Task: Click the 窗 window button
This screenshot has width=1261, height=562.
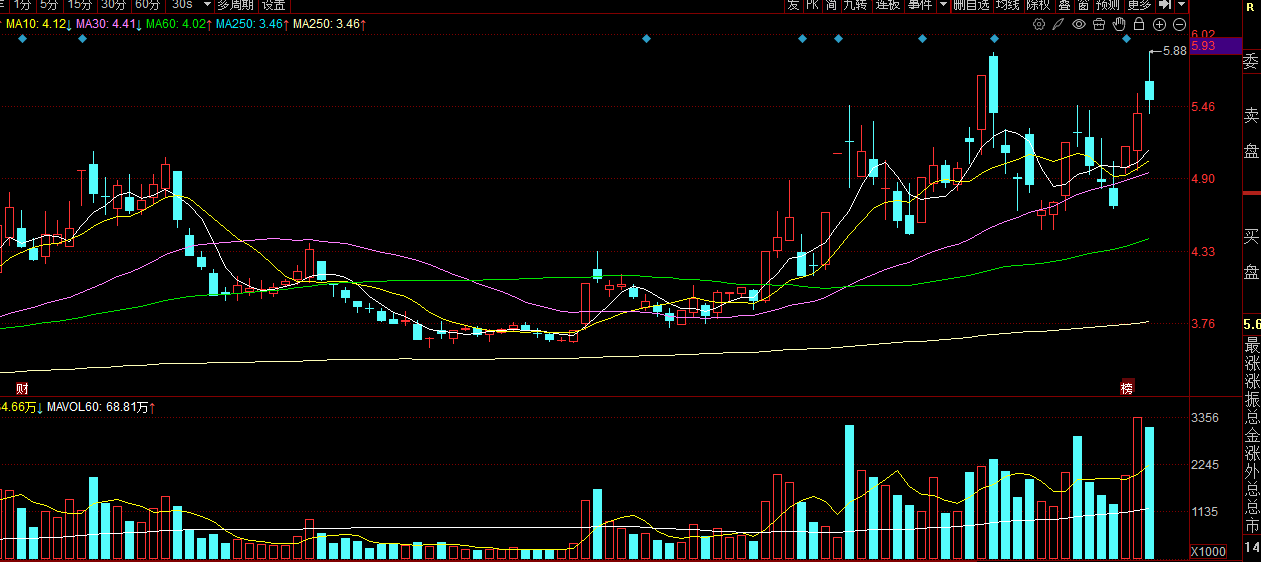Action: point(1083,5)
